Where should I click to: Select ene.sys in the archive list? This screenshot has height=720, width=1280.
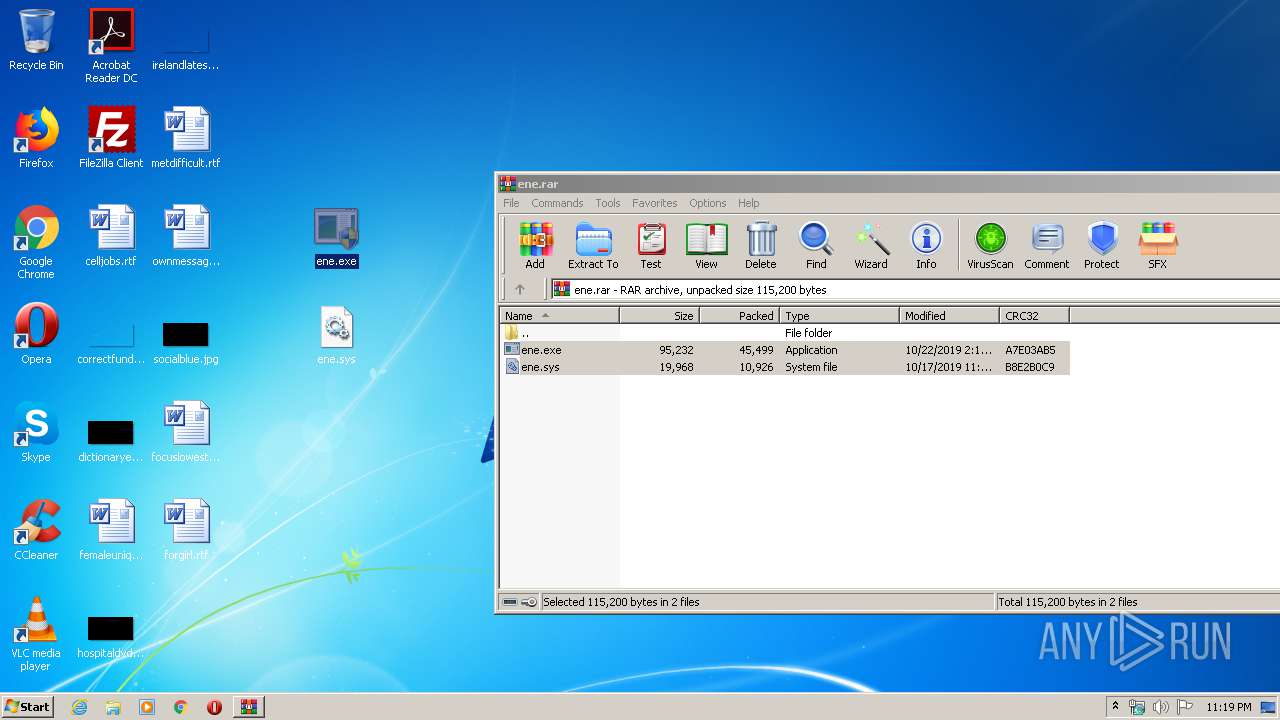(785, 367)
